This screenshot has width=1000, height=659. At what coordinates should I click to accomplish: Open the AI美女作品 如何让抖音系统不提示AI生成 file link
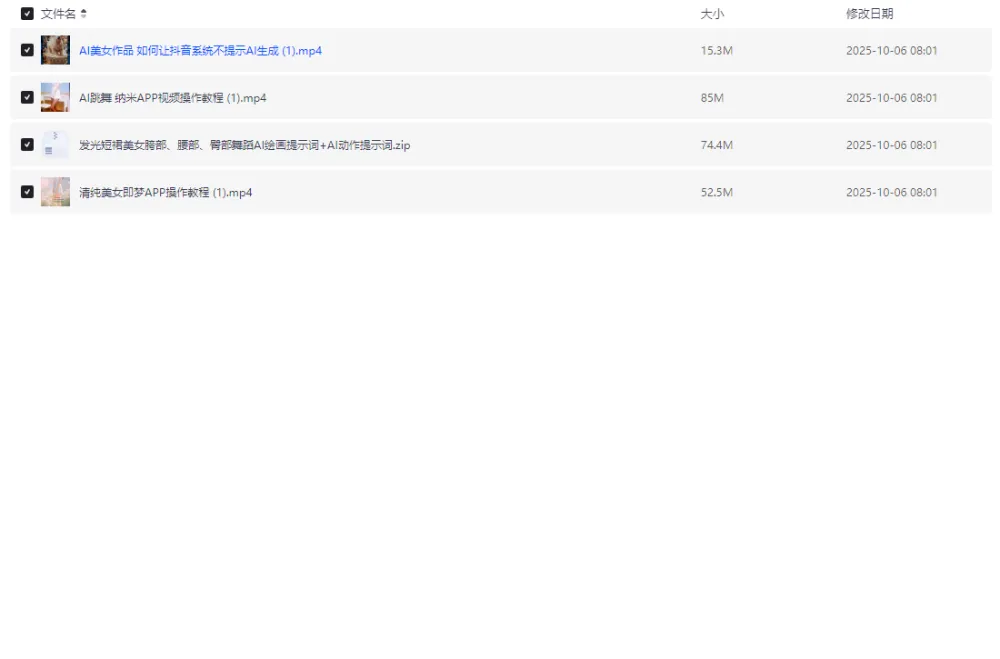[200, 51]
